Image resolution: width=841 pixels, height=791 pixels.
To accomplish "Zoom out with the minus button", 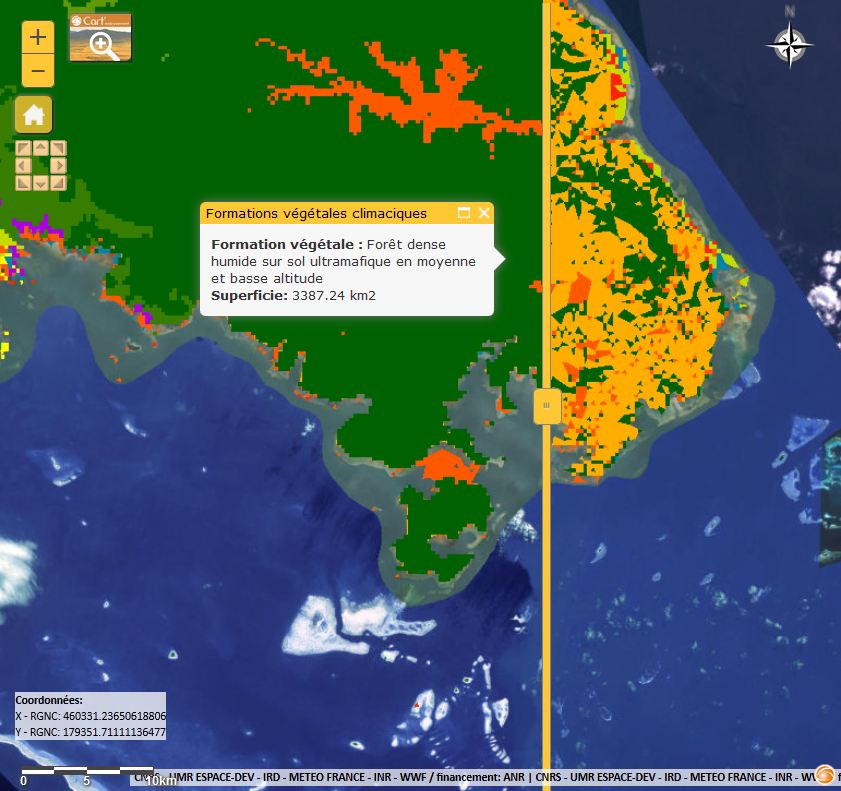I will [37, 71].
